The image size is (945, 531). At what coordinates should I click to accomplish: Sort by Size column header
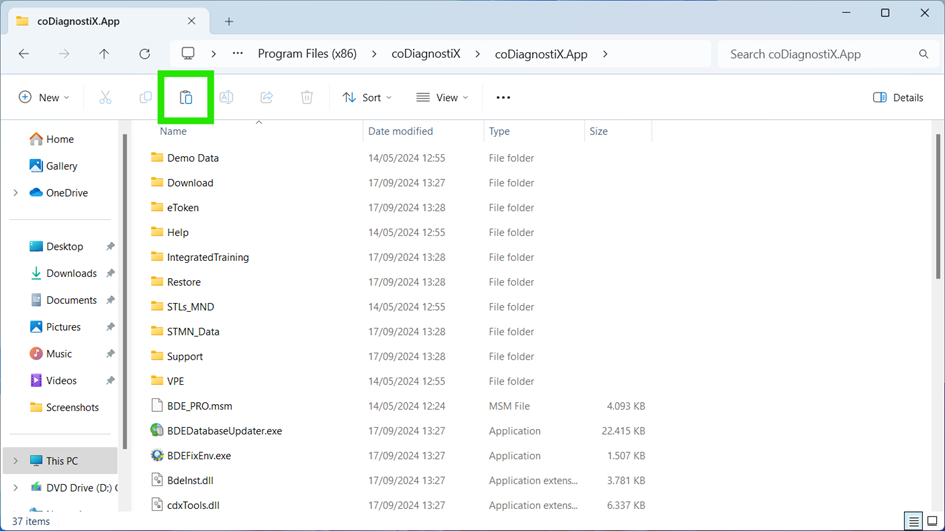click(598, 131)
